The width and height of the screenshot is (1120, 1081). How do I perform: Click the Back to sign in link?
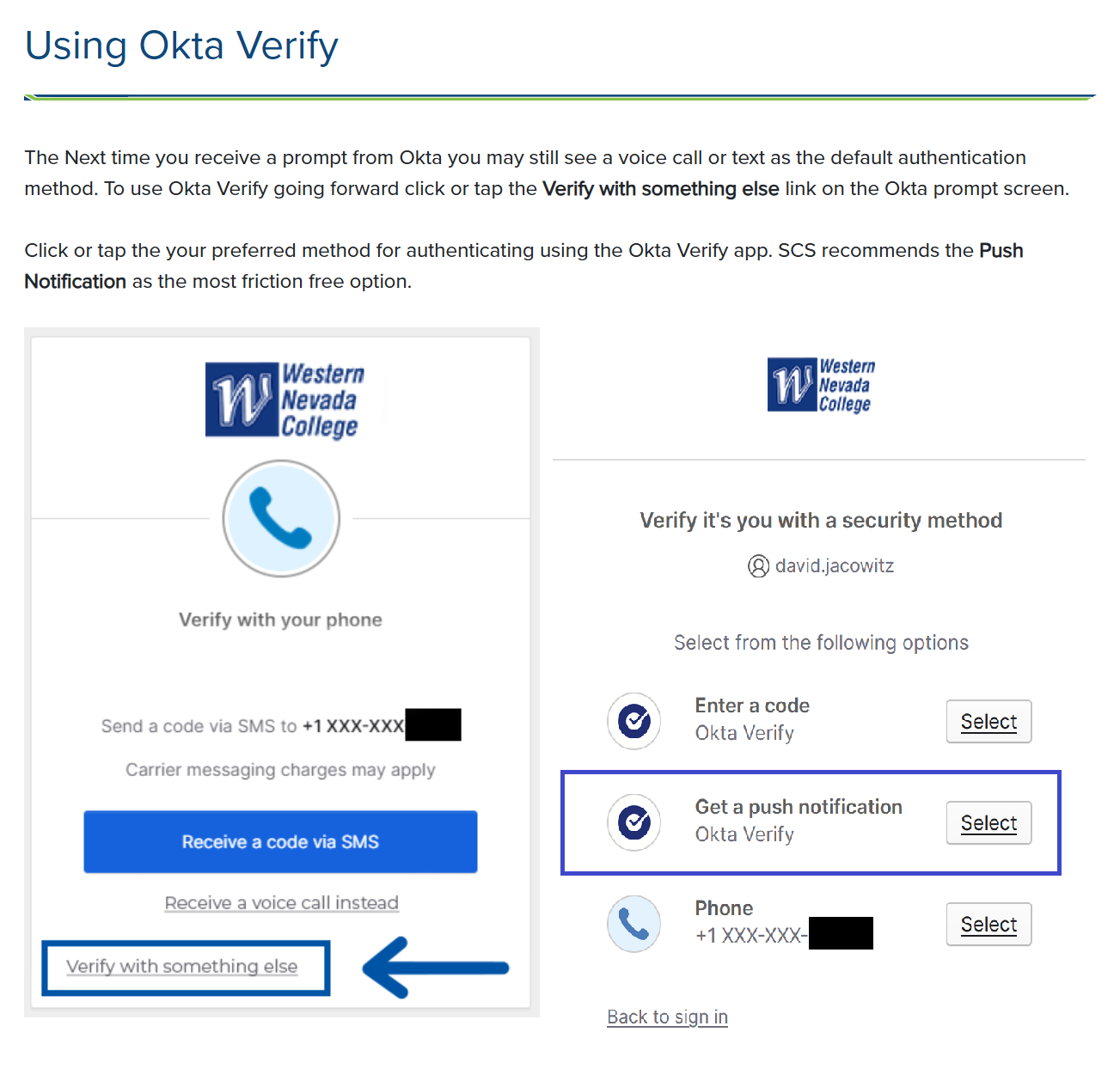pos(667,1017)
